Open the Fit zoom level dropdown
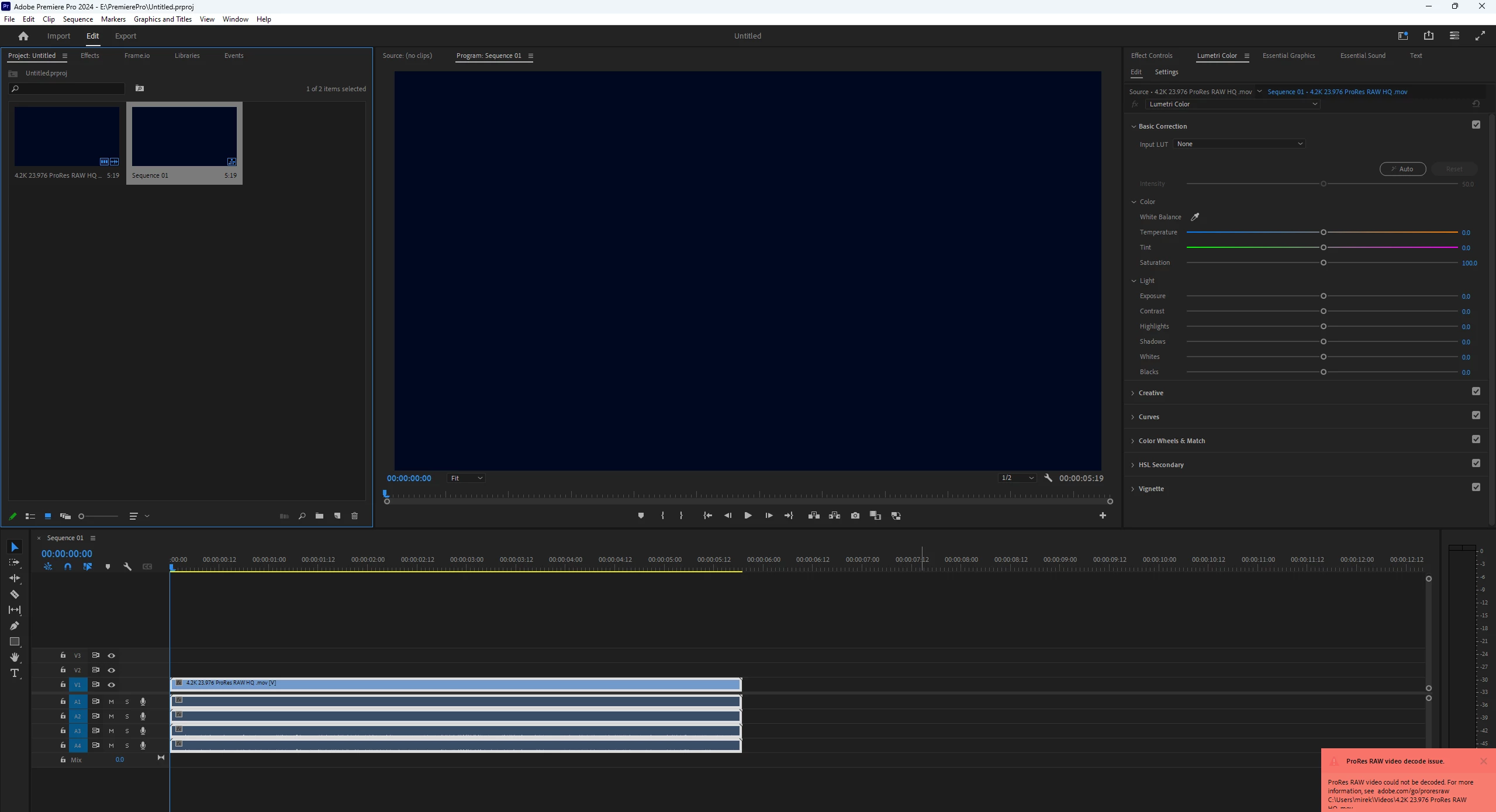Viewport: 1496px width, 812px height. [466, 478]
